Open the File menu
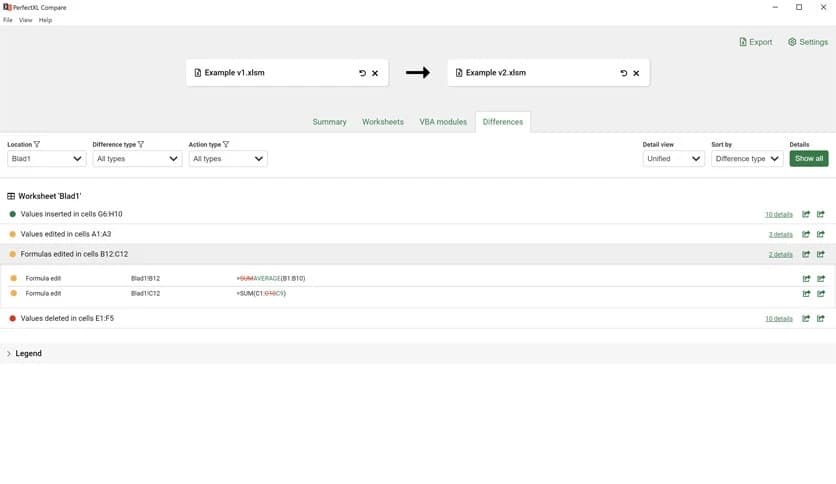The height and width of the screenshot is (484, 836). tap(7, 20)
